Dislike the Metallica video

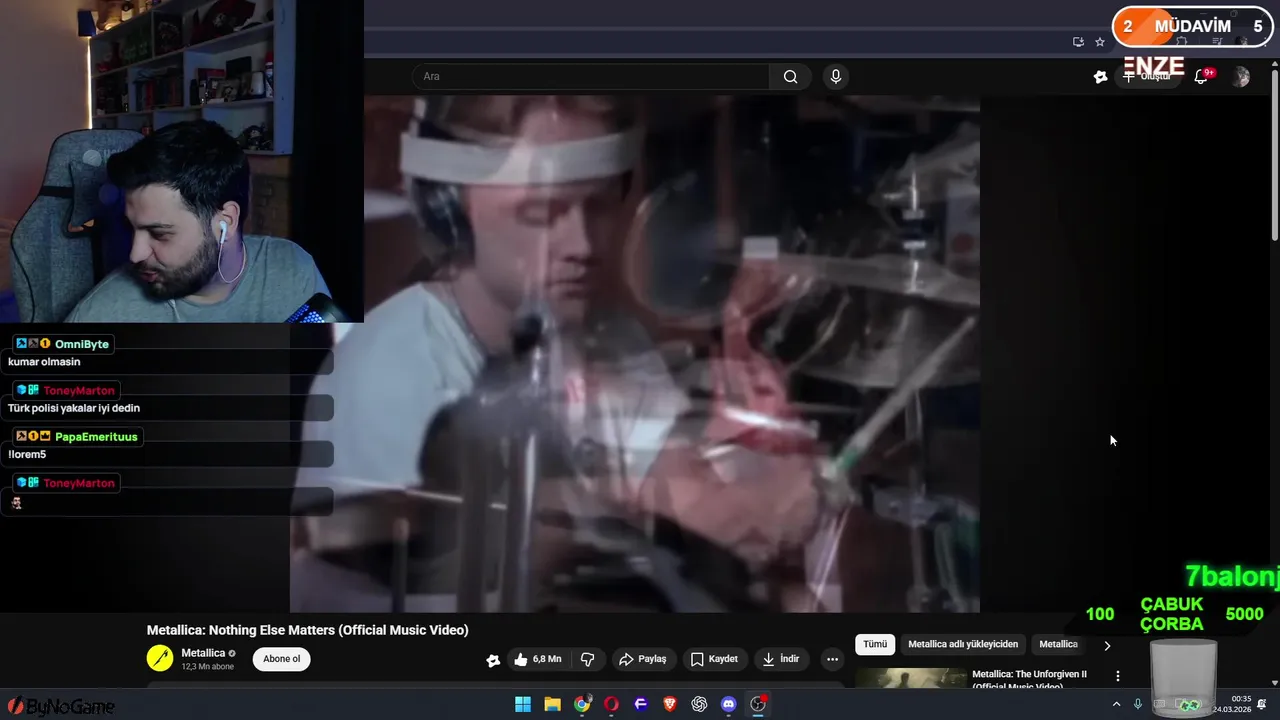[588, 659]
